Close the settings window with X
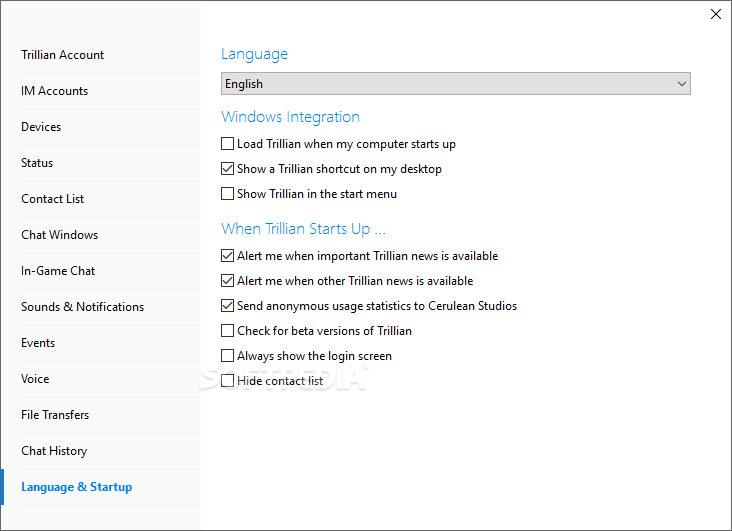This screenshot has width=732, height=531. click(716, 14)
